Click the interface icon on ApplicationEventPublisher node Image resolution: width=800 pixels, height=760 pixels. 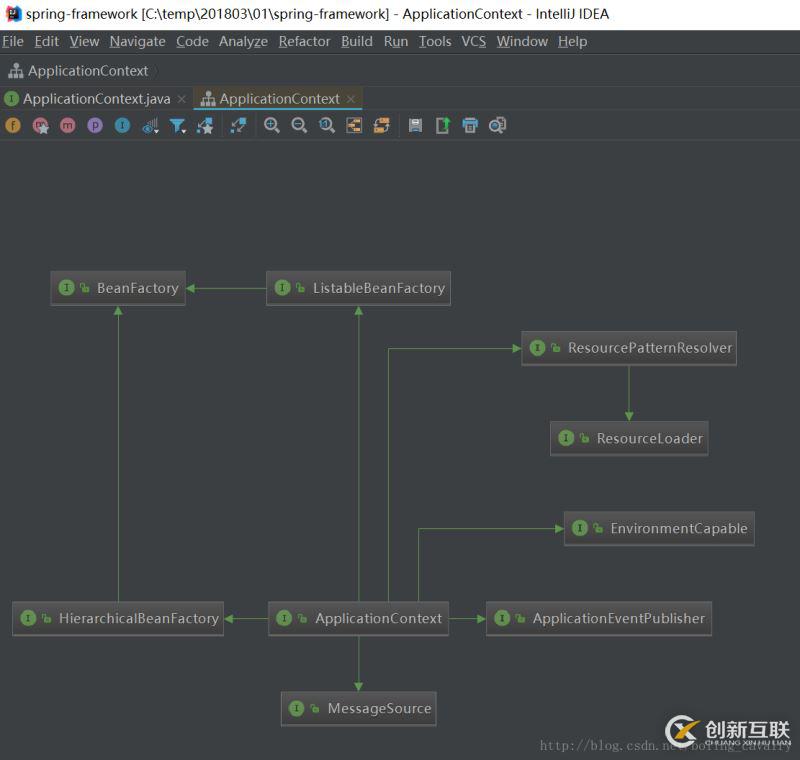(x=503, y=618)
